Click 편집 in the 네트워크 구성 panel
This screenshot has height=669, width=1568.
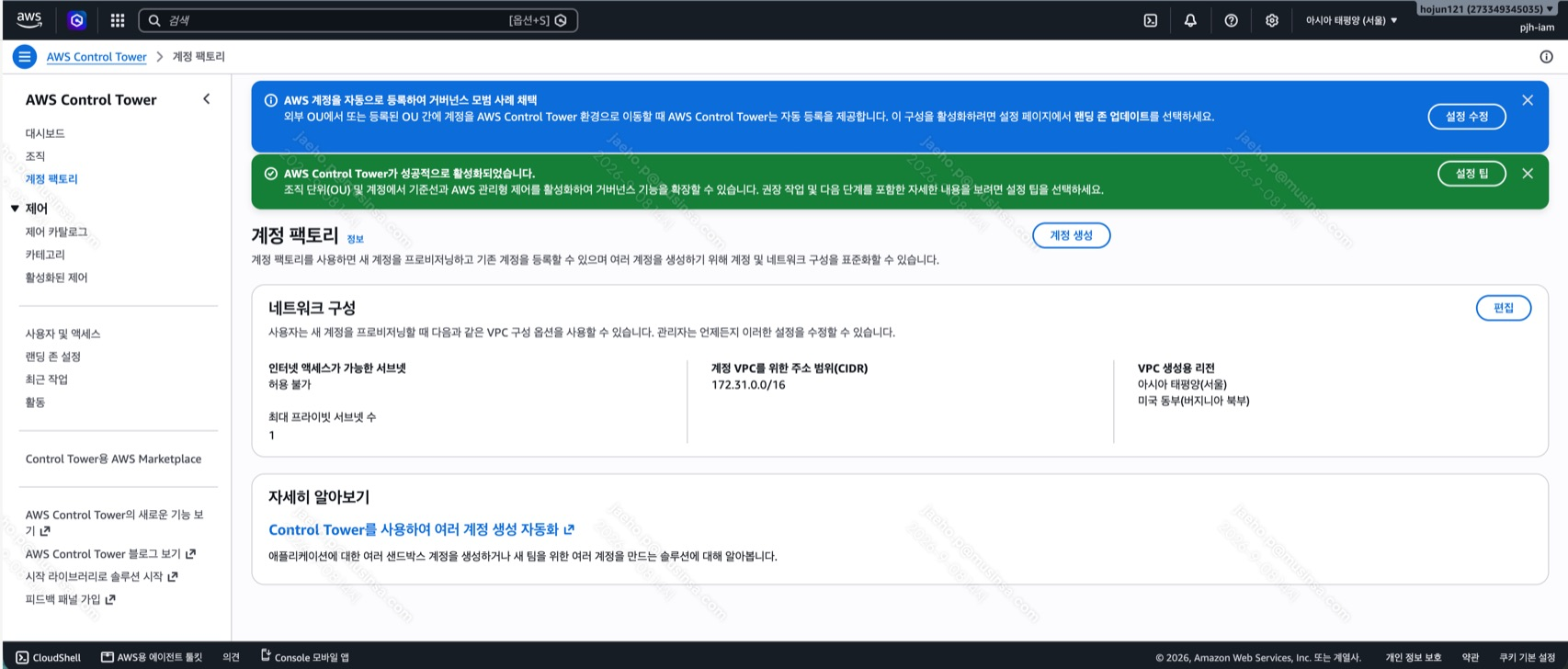1503,308
